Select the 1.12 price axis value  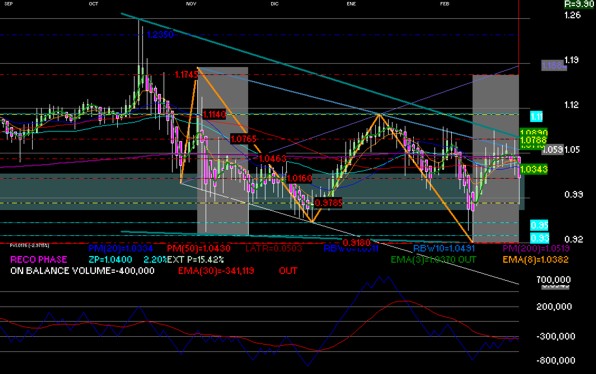click(572, 105)
